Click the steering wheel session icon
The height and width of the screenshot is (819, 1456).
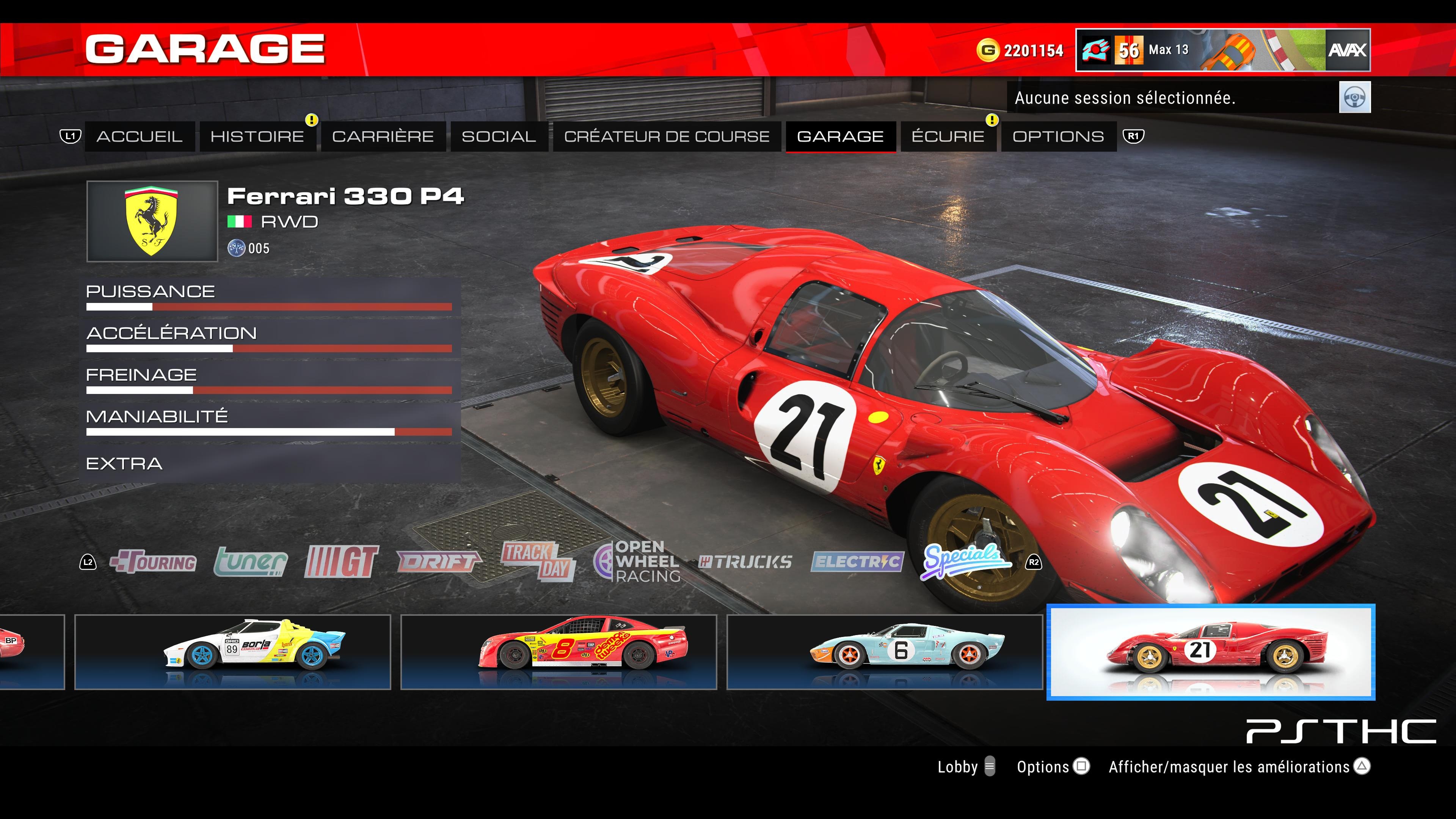point(1355,97)
